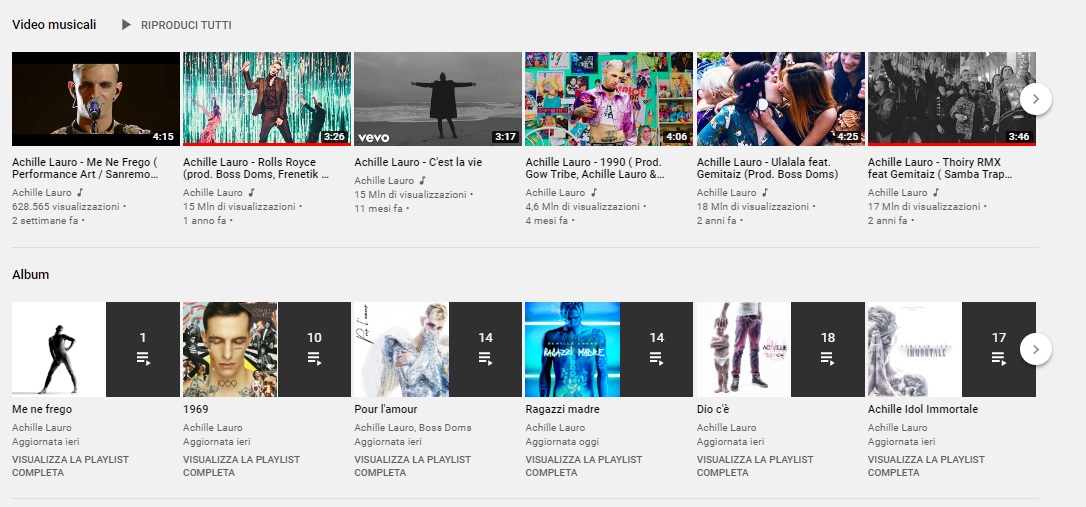Click playlist icon on Dio c'è album

point(828,358)
